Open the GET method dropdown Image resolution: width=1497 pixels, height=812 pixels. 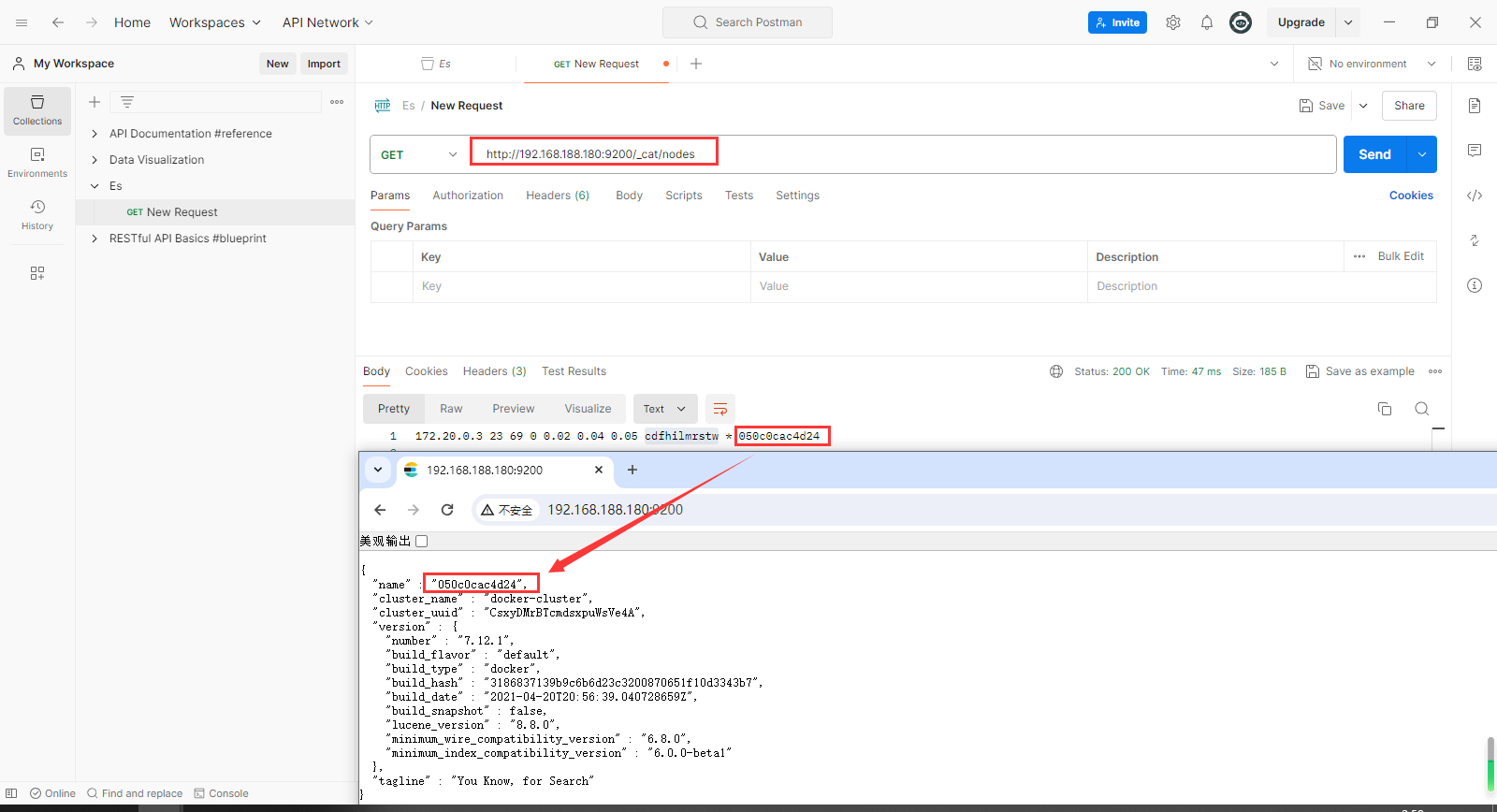pyautogui.click(x=418, y=154)
